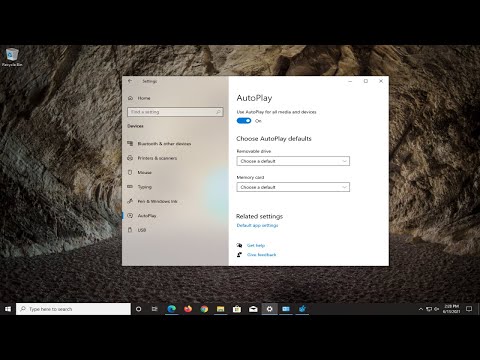Screen dimensions: 480x360
Task: Maximize the Settings window
Action: pos(366,81)
